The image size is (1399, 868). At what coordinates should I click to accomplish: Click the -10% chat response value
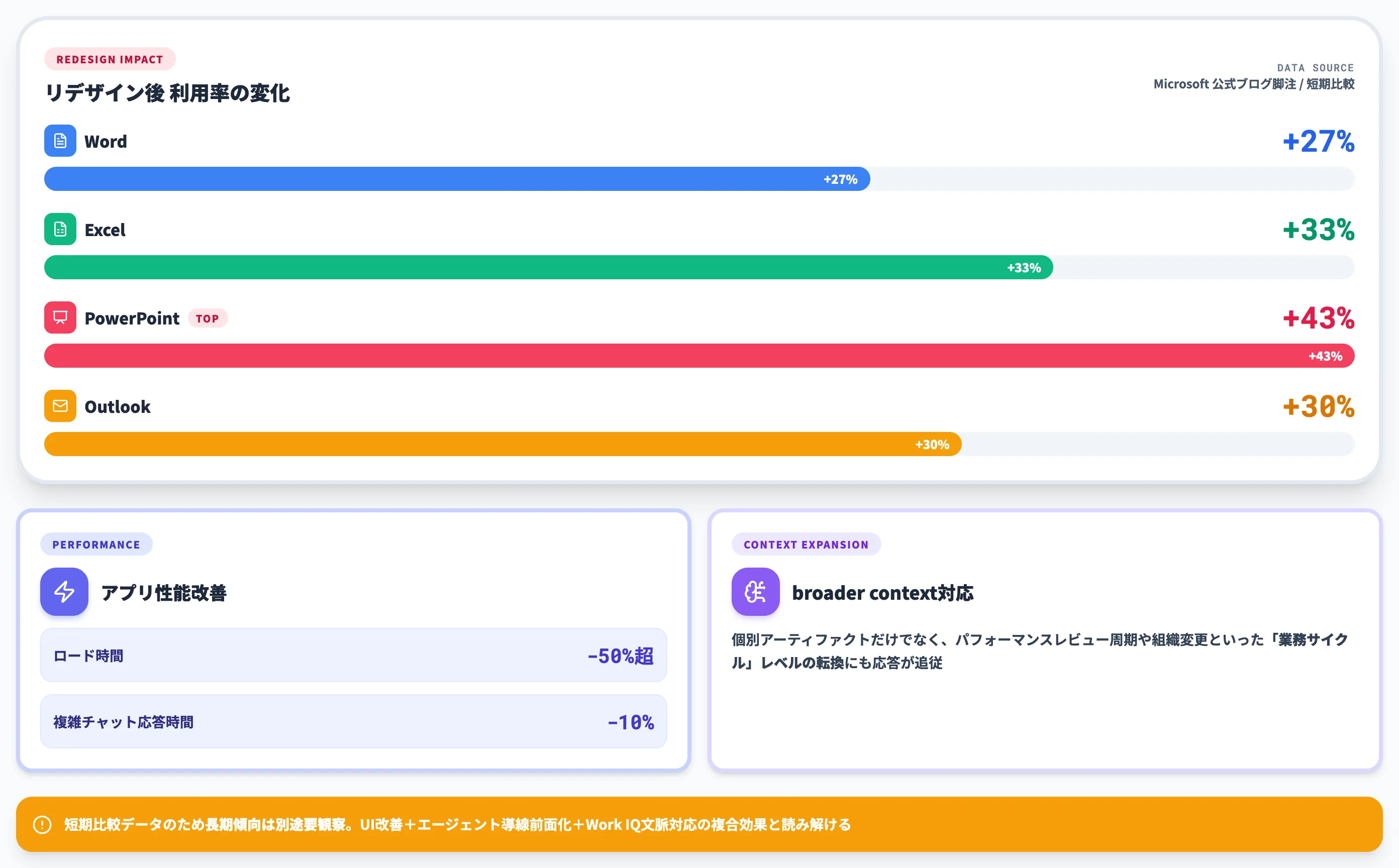[x=631, y=722]
